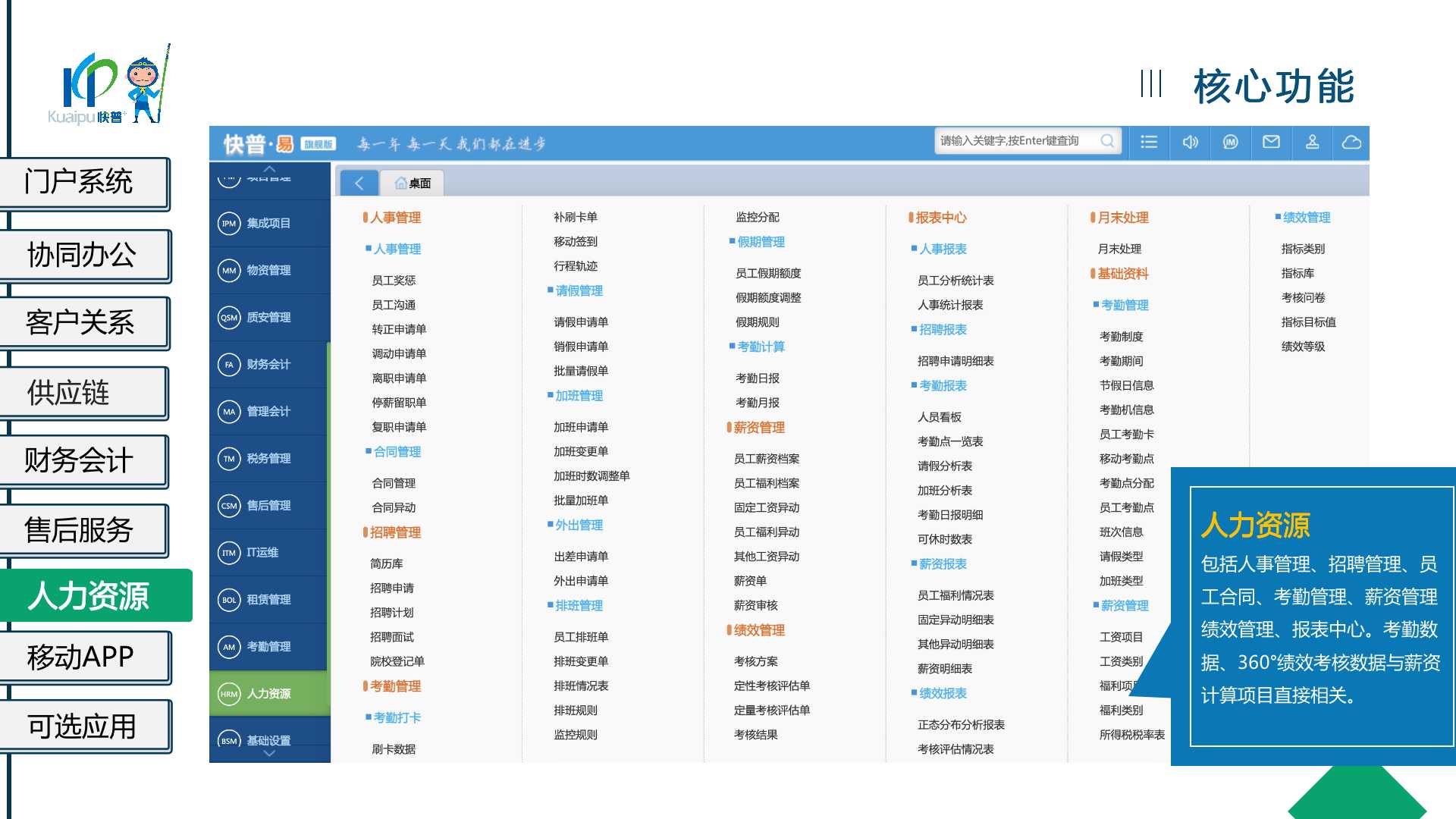Open the IM messaging icon
This screenshot has width=1456, height=819.
(1230, 142)
